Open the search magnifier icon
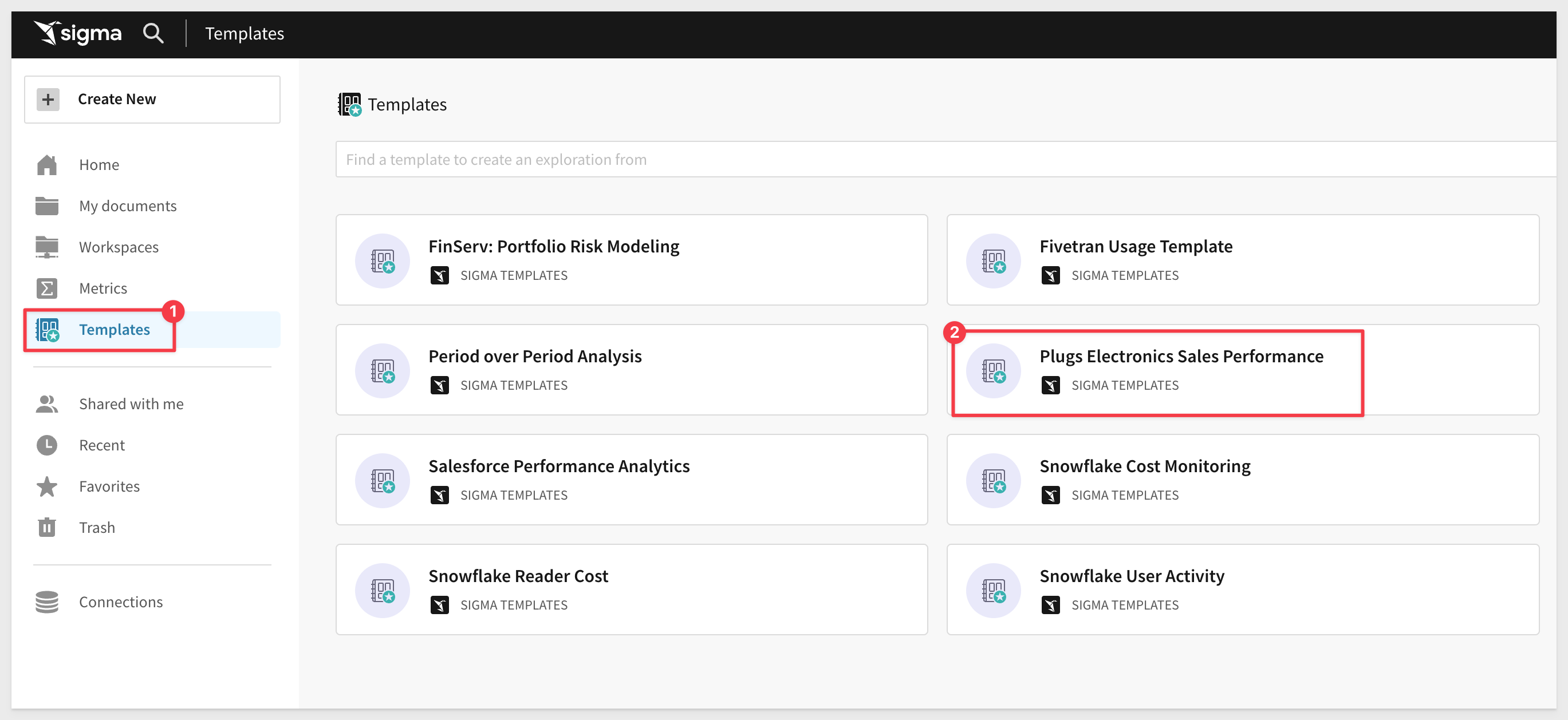 (x=153, y=33)
